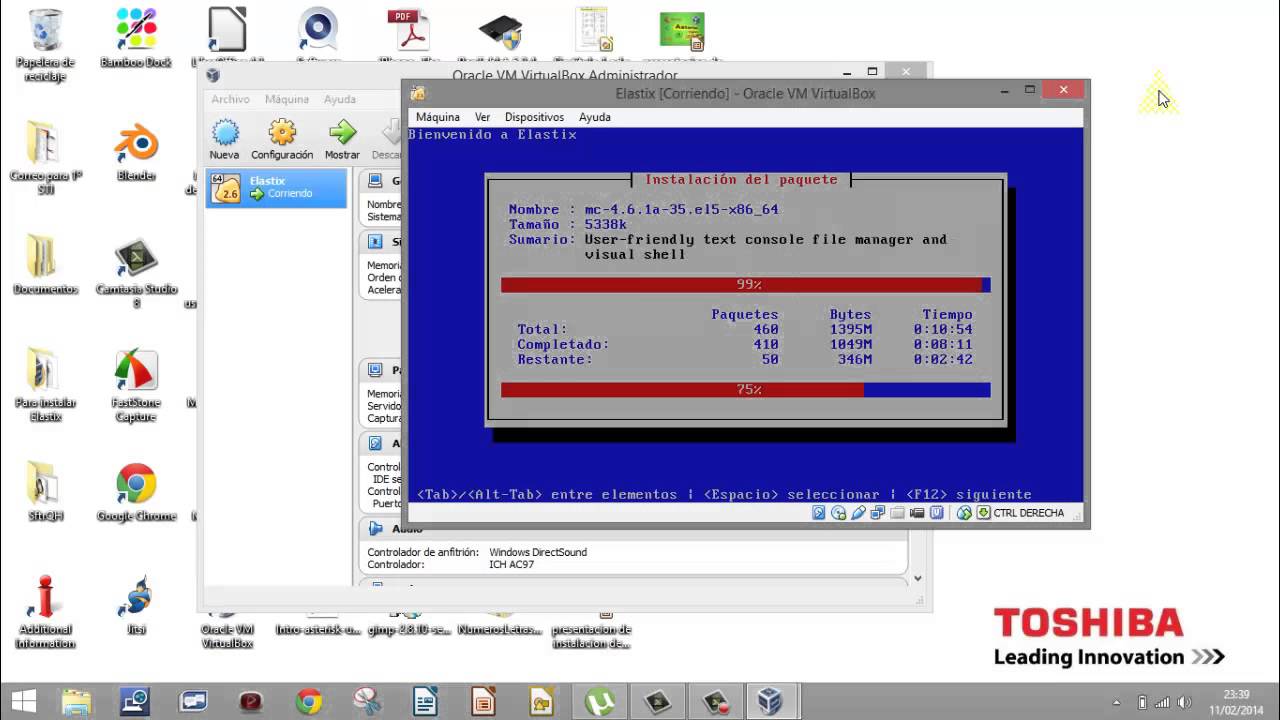Click Windows DirectSound audio driver text
1280x720 pixels.
point(538,552)
